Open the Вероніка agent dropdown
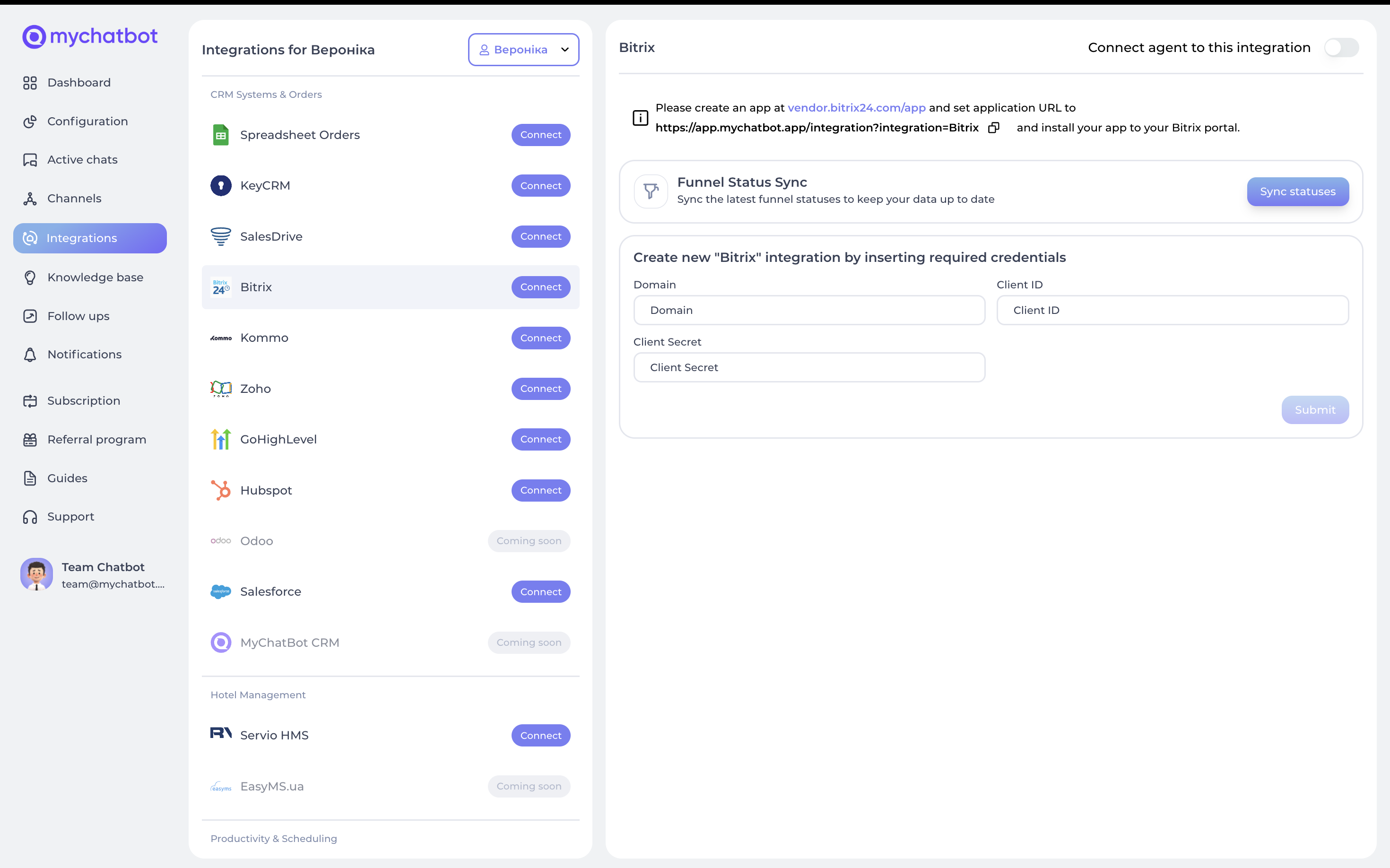 (x=523, y=49)
